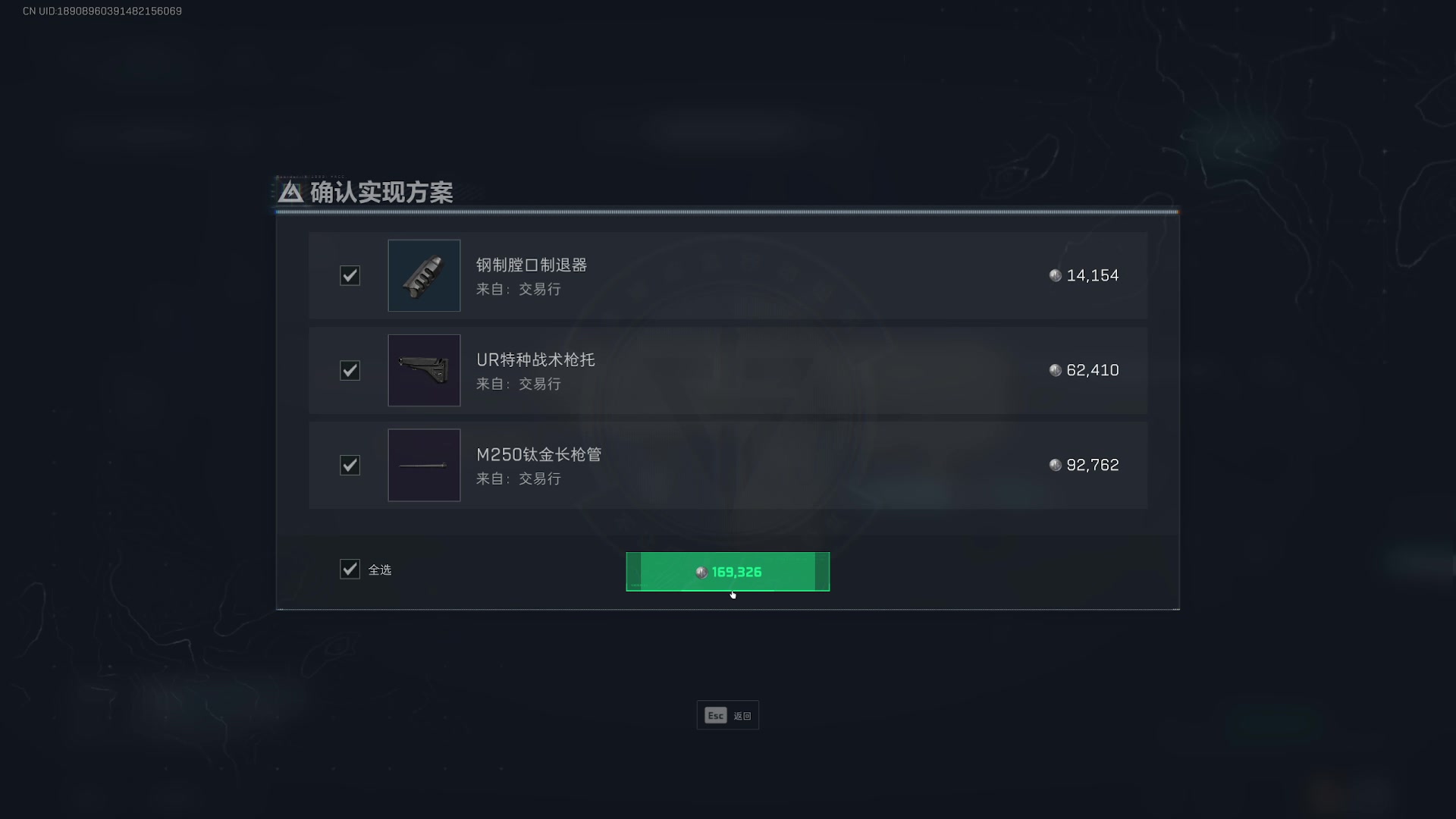Click the triangle logo beside 确认实现方案

click(290, 192)
